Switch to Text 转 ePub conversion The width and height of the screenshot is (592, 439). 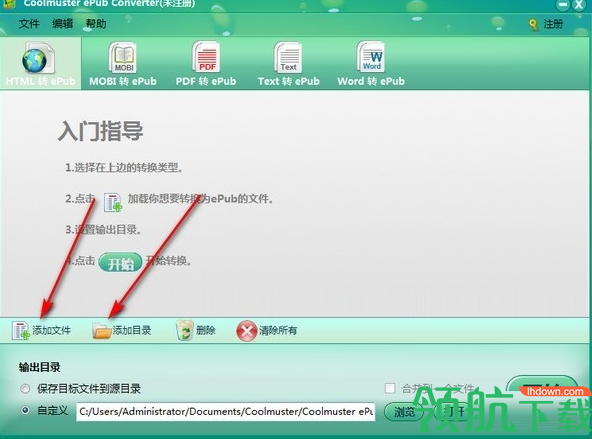[288, 63]
